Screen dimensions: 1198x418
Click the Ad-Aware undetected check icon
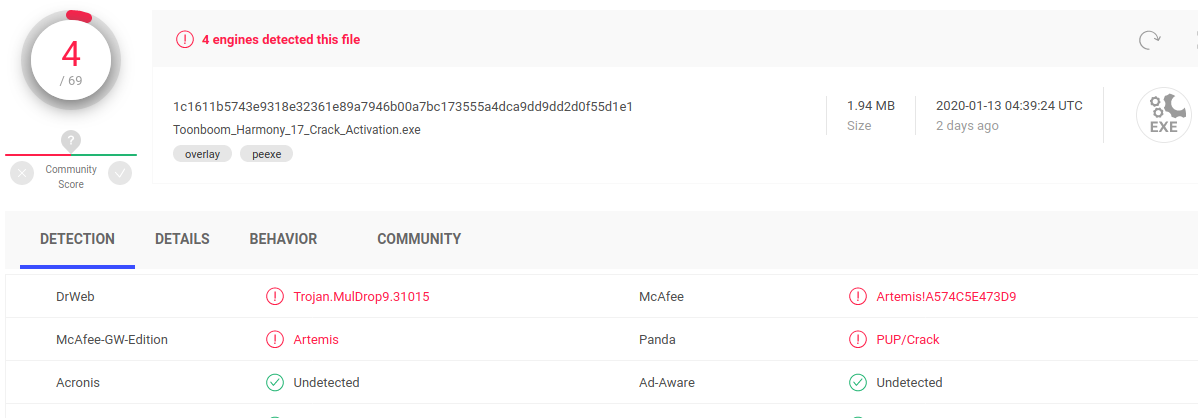(x=857, y=383)
